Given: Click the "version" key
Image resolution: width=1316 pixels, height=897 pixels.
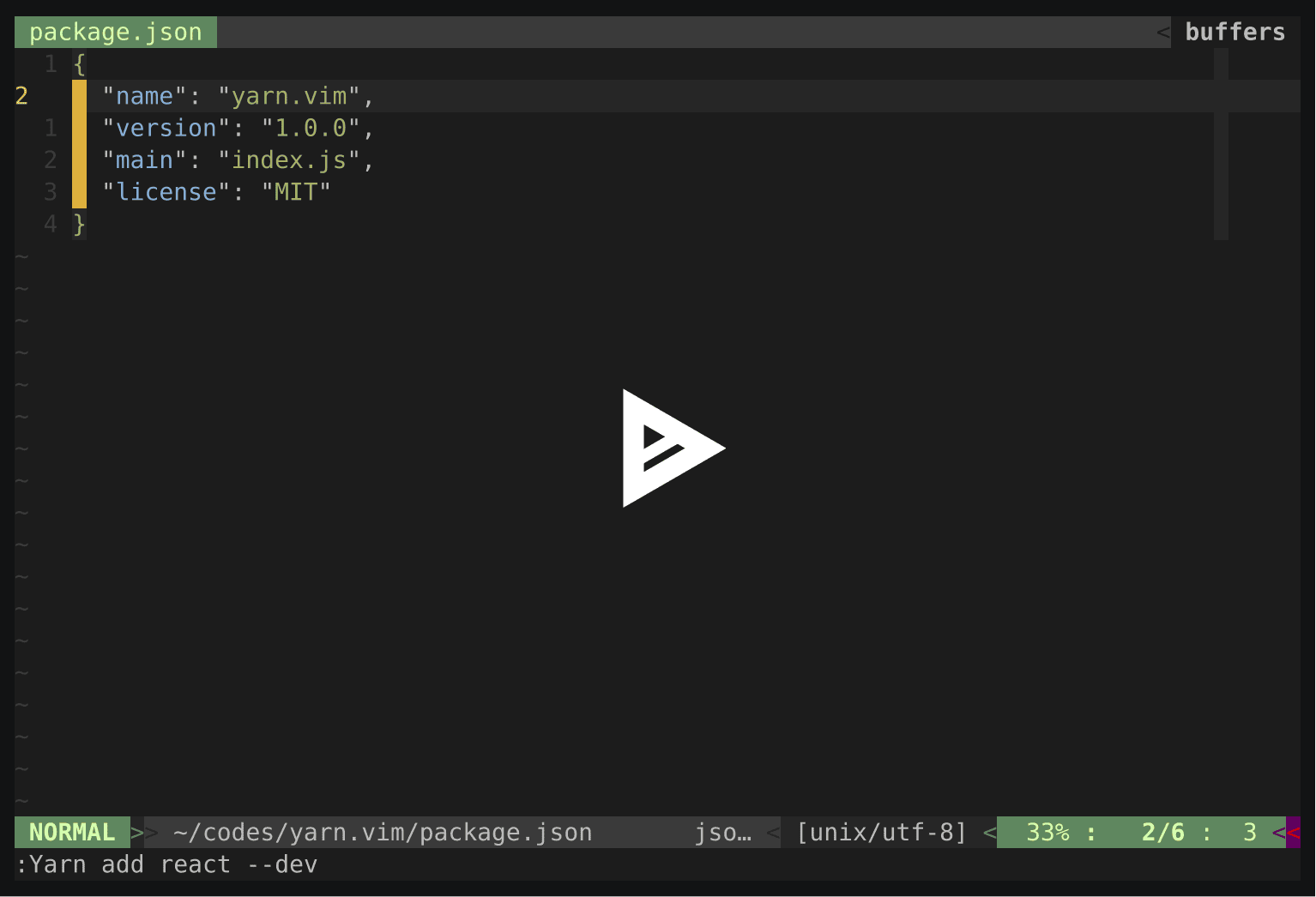Looking at the screenshot, I should coord(166,128).
